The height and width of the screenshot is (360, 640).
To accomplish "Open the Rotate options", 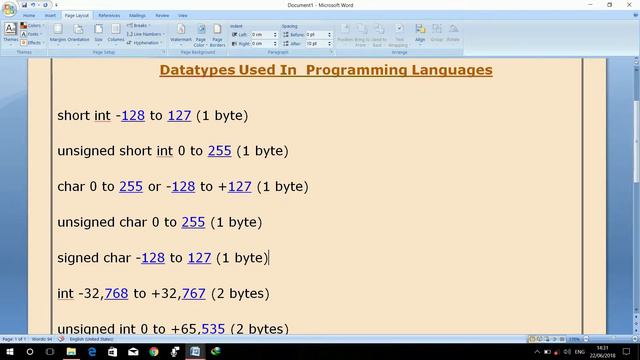I will (453, 33).
